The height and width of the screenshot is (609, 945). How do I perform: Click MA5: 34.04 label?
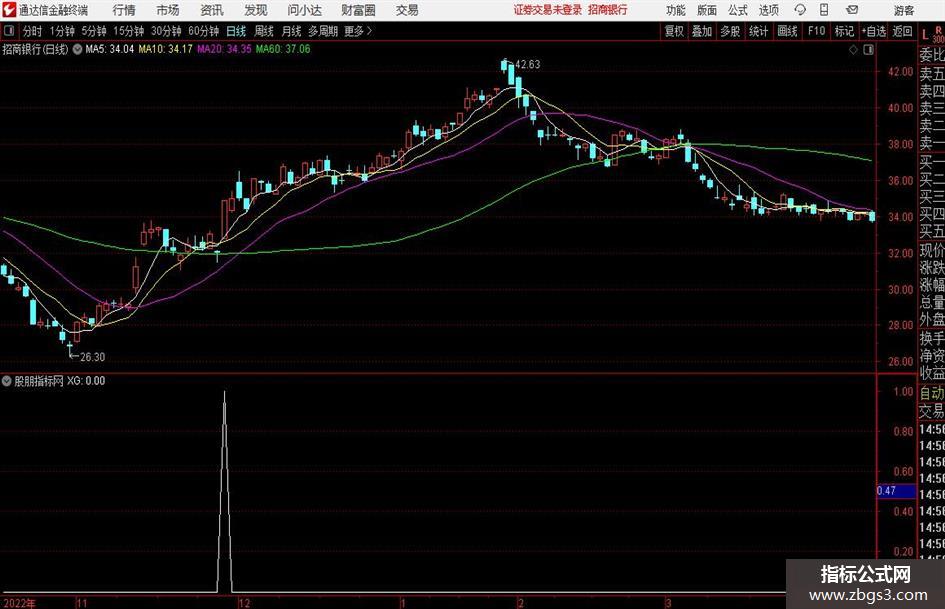coord(110,49)
